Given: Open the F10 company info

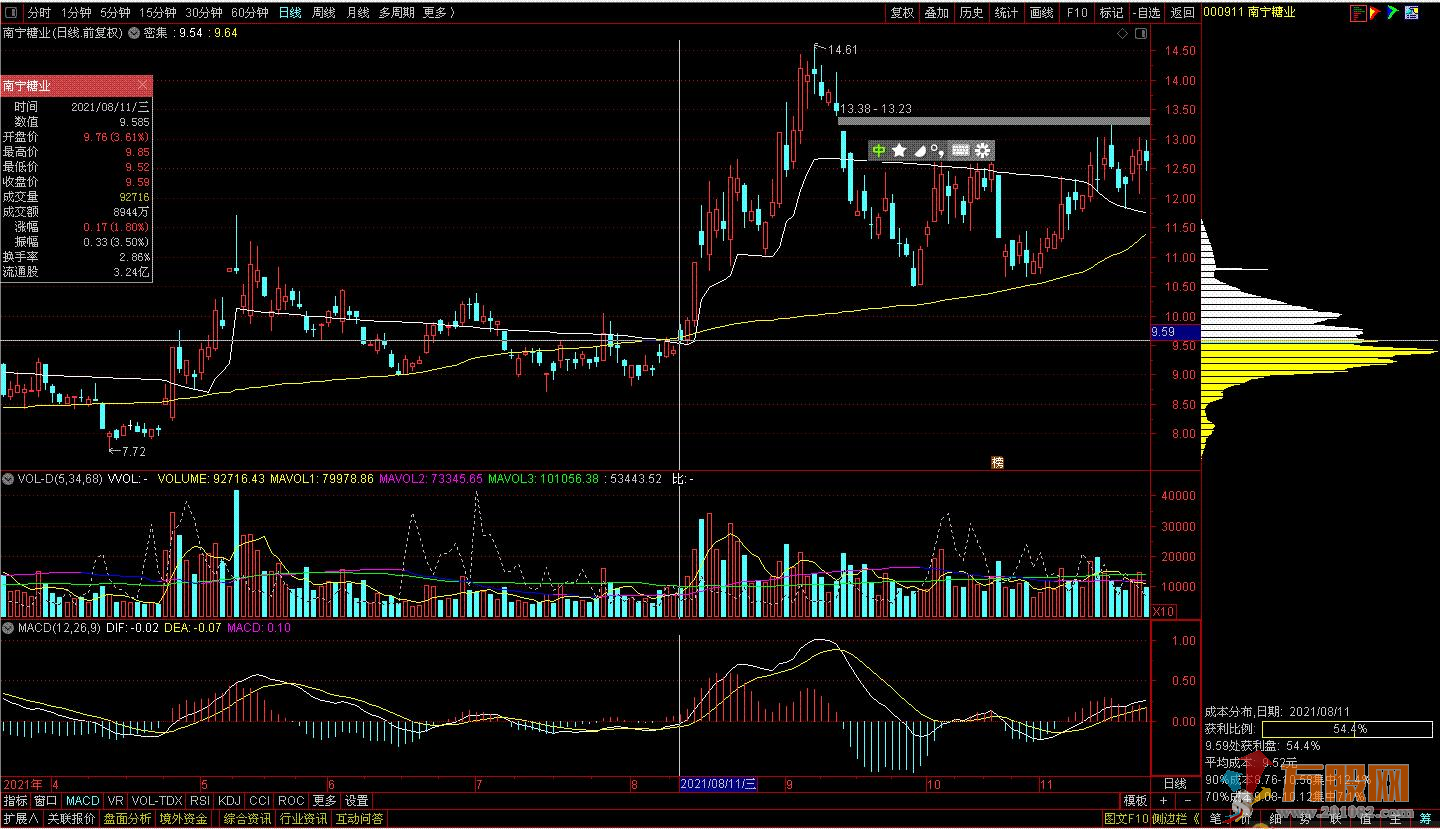Looking at the screenshot, I should click(x=1077, y=12).
